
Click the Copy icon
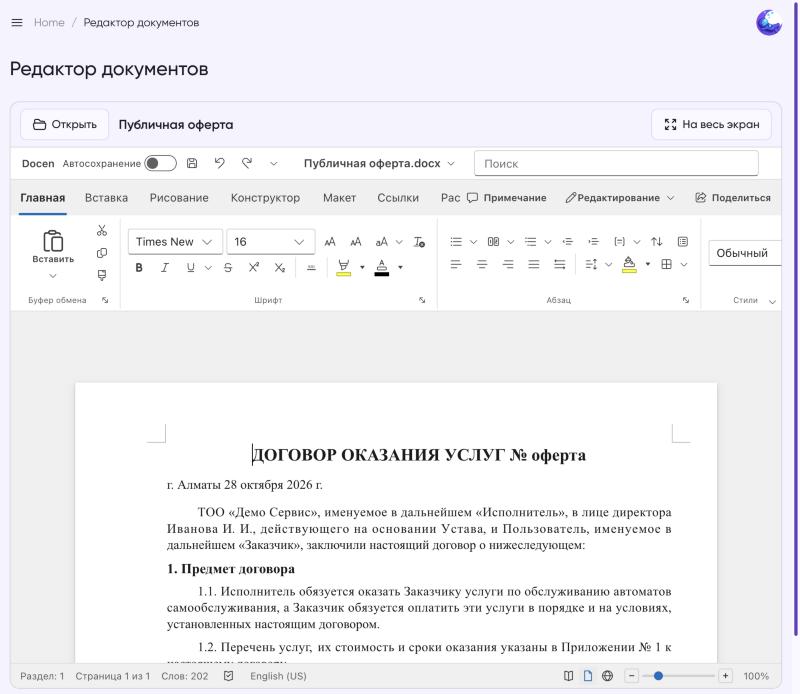[x=102, y=253]
